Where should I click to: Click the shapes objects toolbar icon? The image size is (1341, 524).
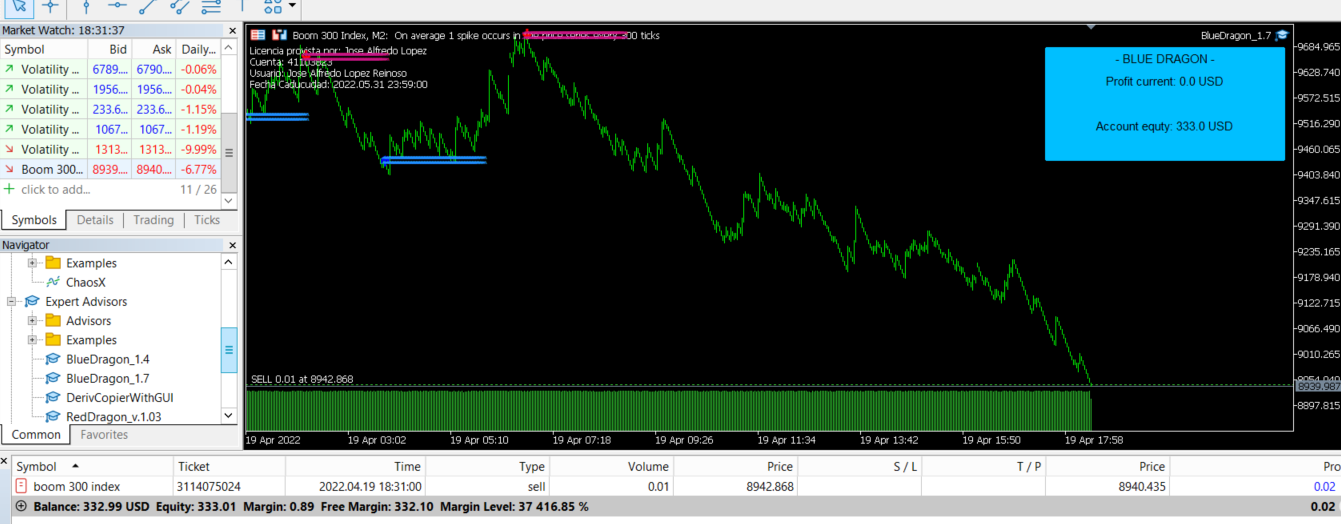click(x=272, y=6)
